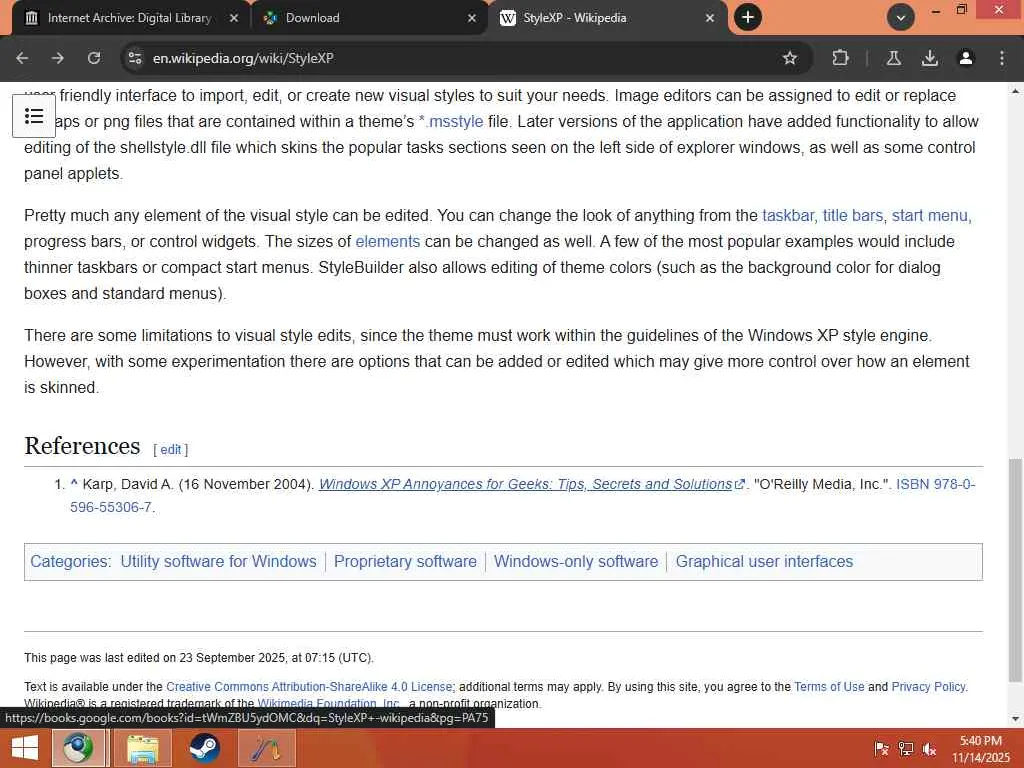The height and width of the screenshot is (768, 1024).
Task: Open the Extensions puzzle icon
Action: click(x=840, y=58)
